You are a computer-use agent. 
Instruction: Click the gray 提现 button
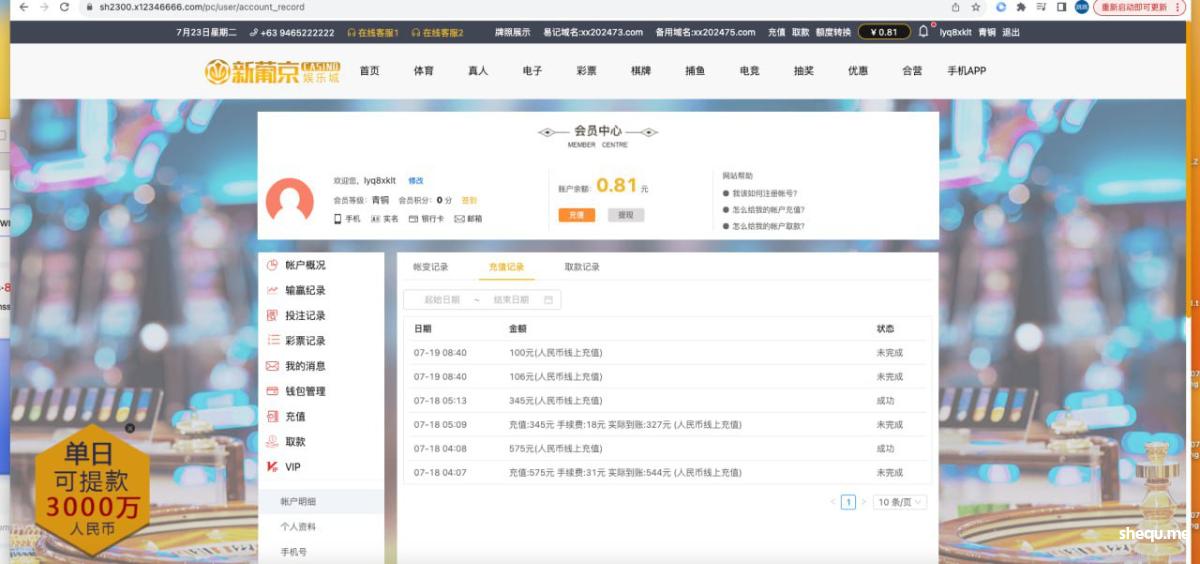625,215
